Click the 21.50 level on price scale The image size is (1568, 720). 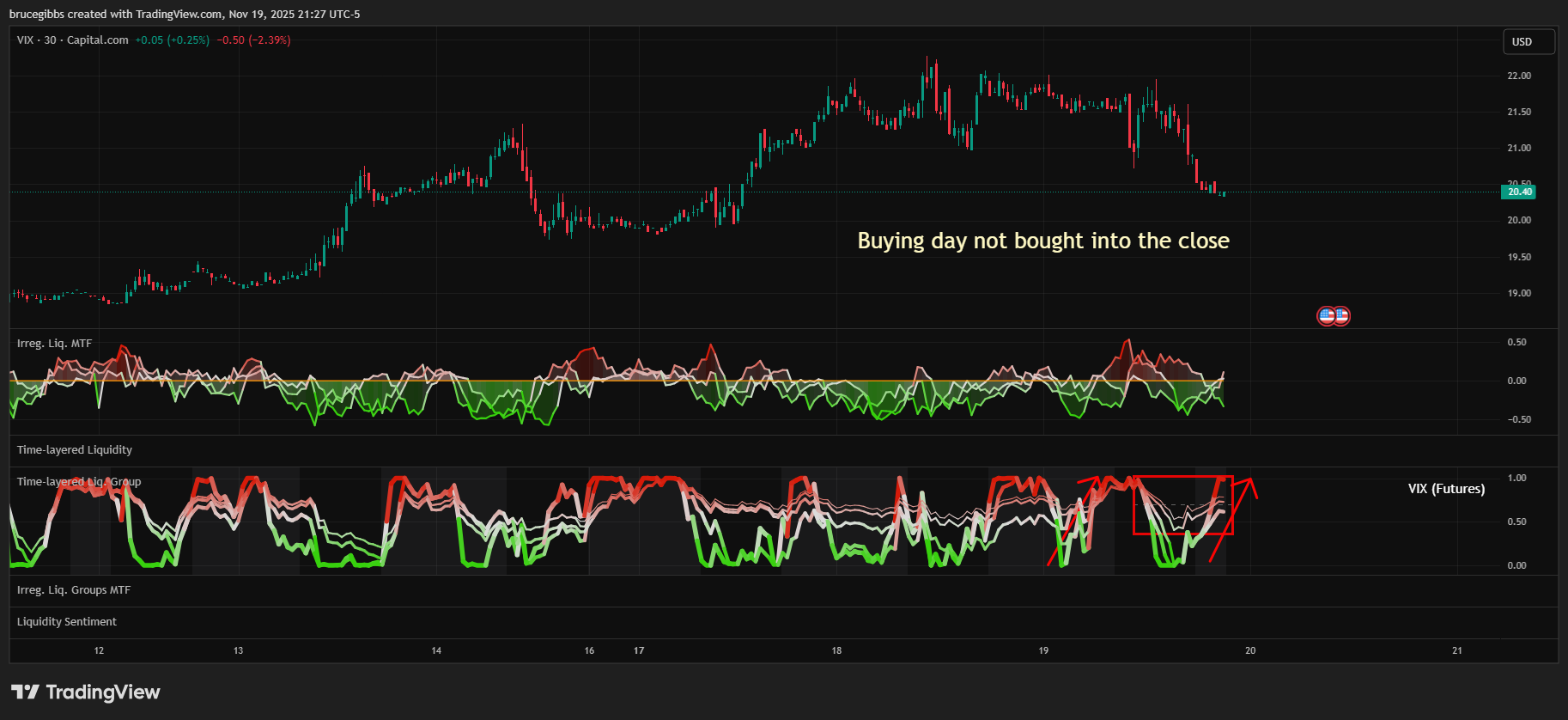point(1519,113)
